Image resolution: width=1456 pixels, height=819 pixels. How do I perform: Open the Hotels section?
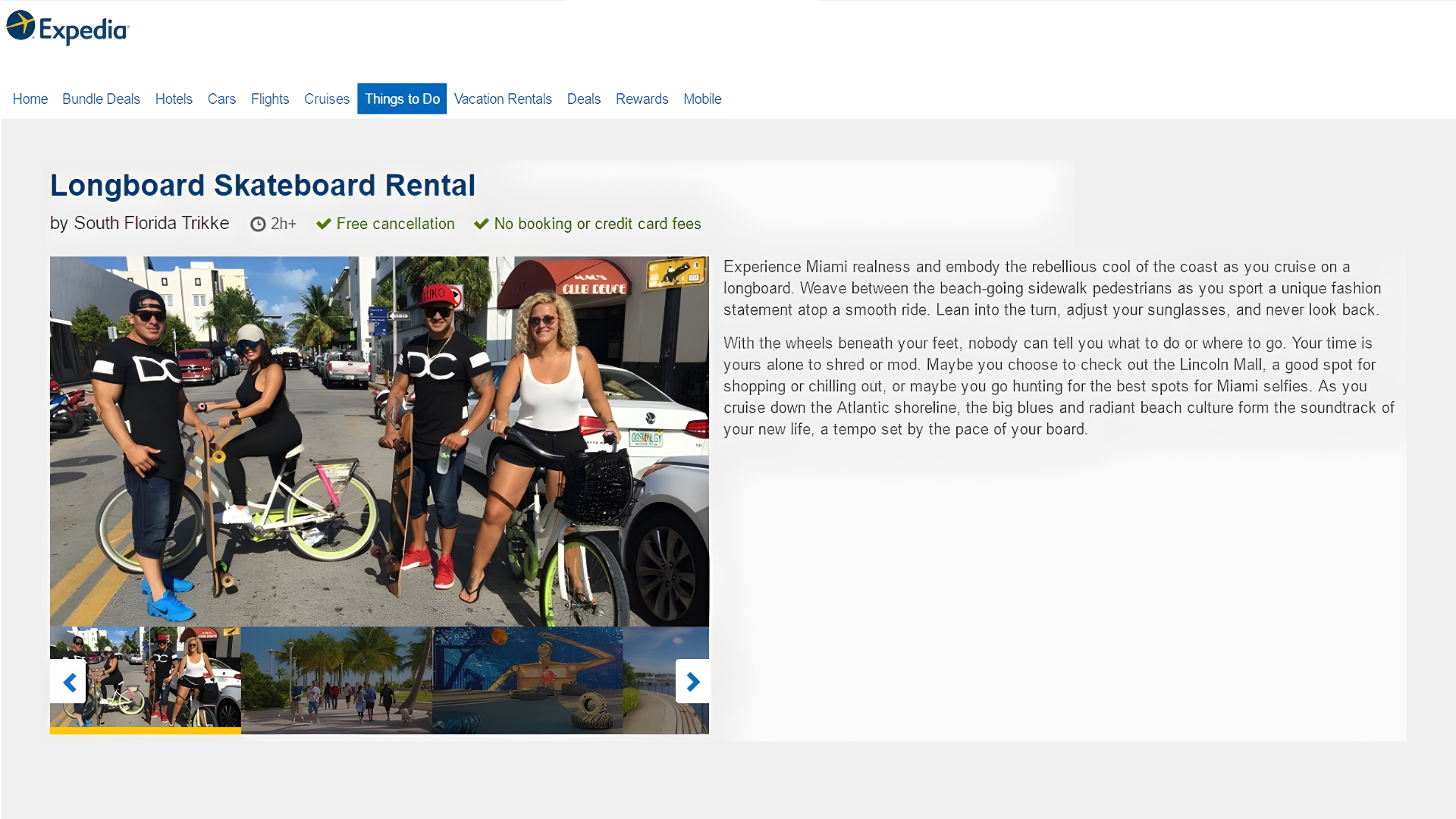click(174, 99)
